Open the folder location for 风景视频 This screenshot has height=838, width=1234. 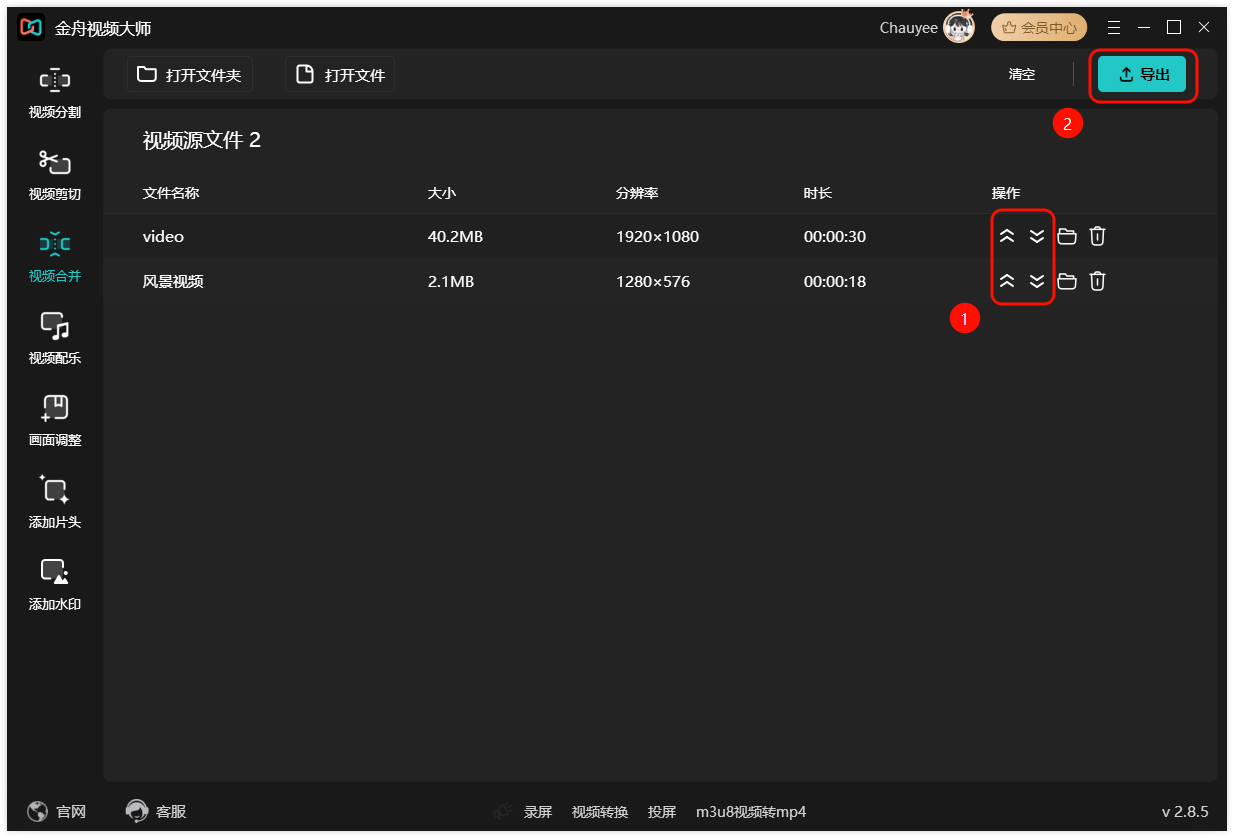pos(1067,281)
